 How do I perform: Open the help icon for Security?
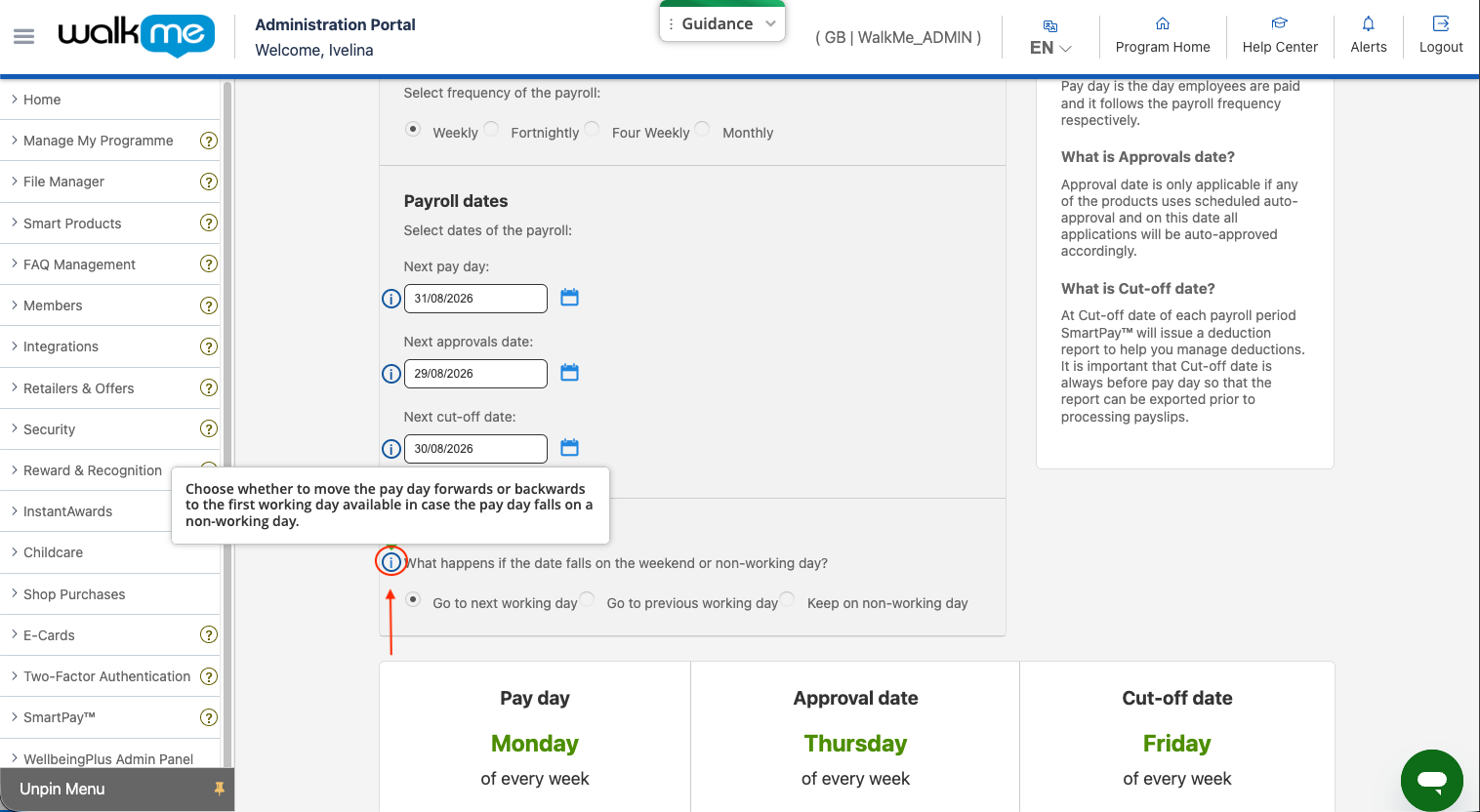pos(209,428)
